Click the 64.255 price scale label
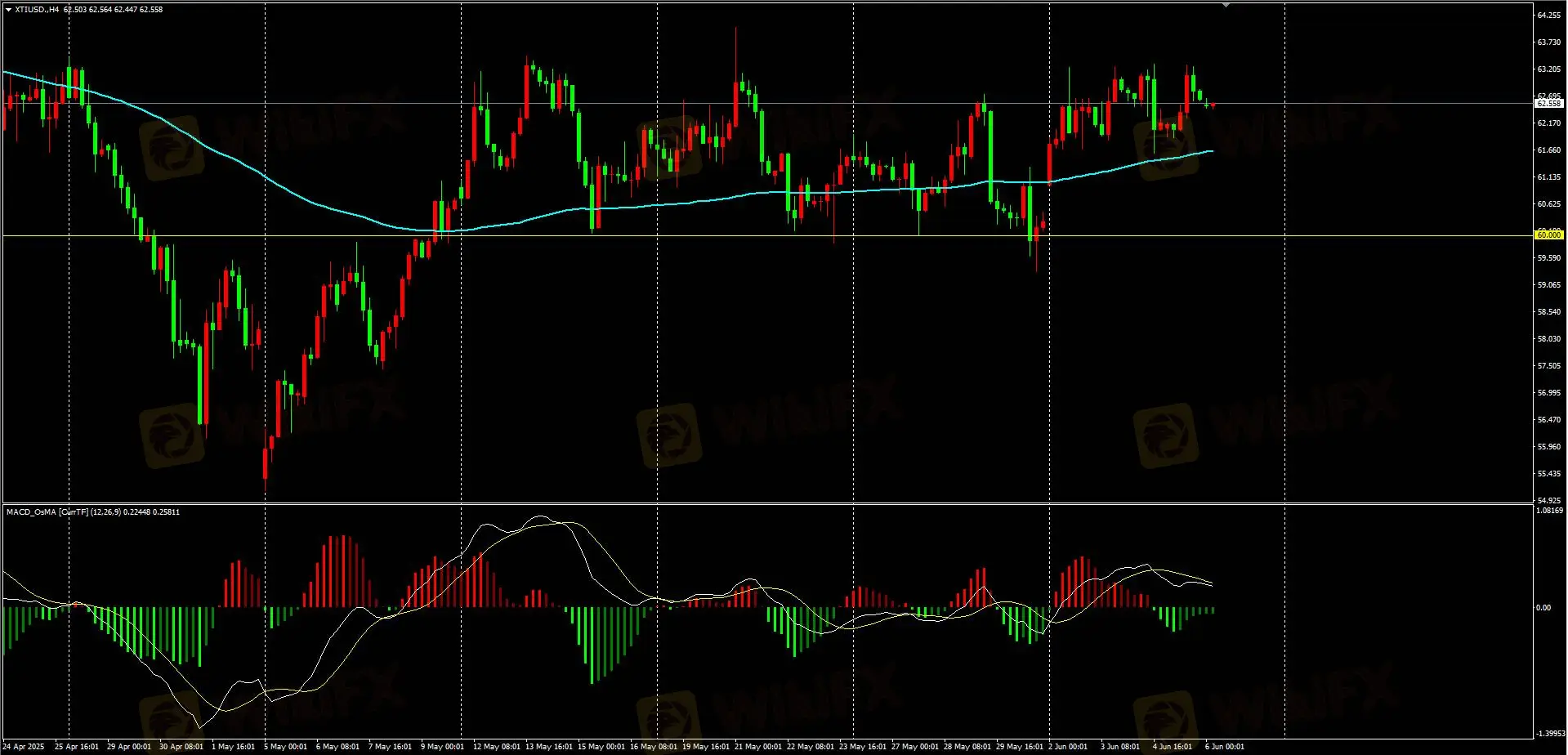Viewport: 1568px width, 755px height. (1549, 16)
